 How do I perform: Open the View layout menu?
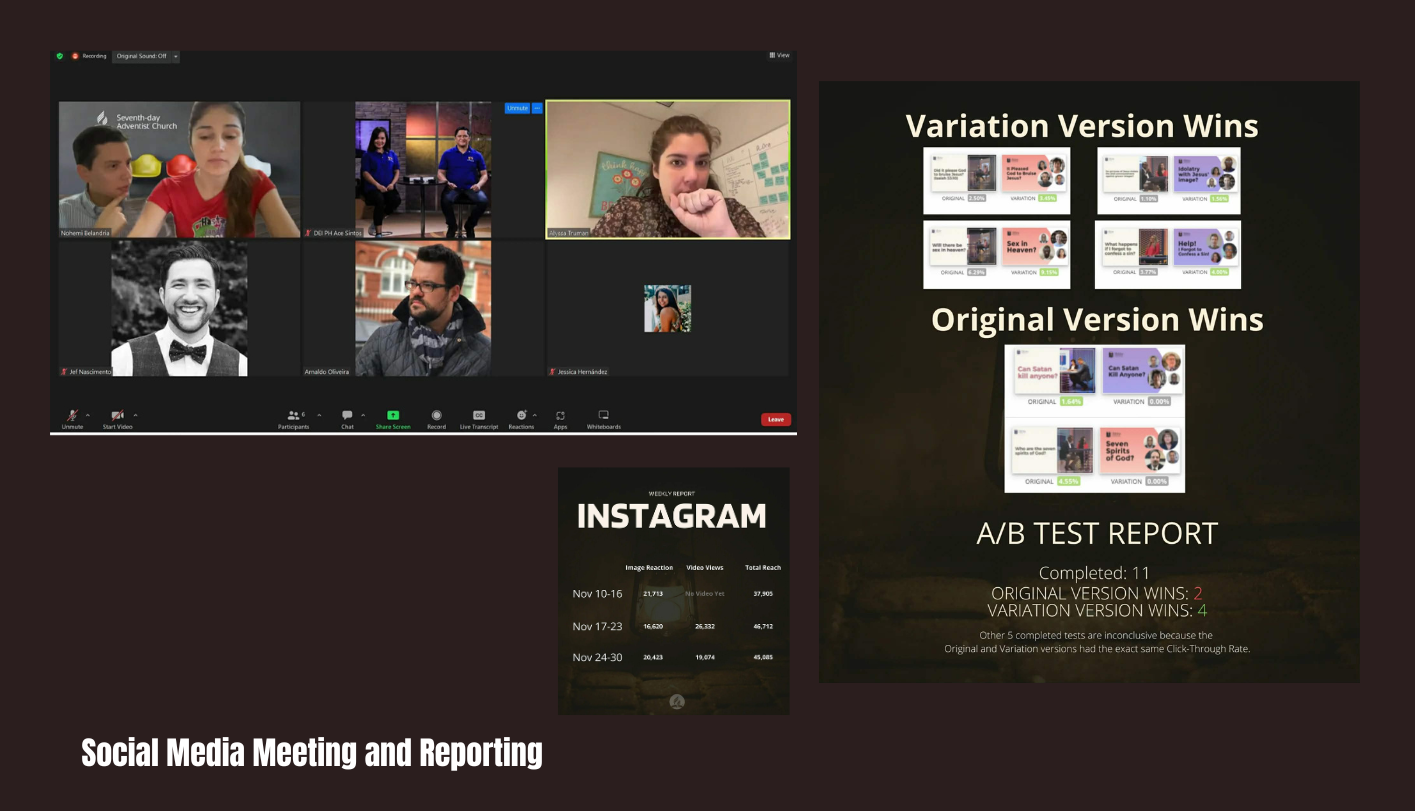point(779,55)
